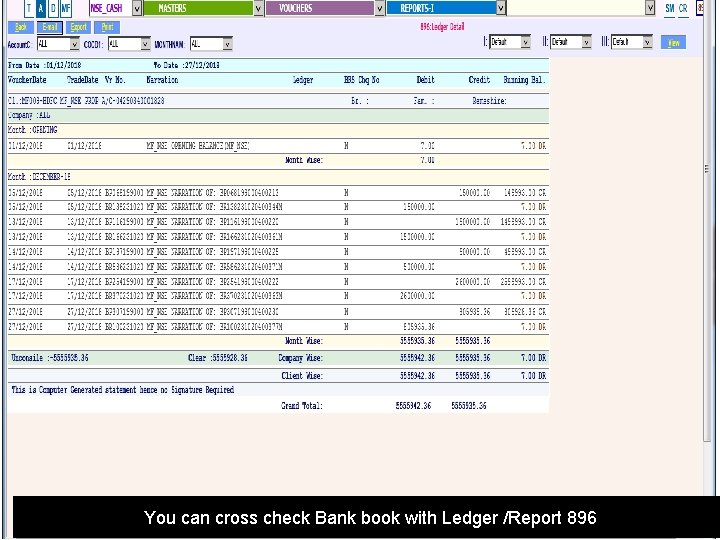Screen dimensions: 720x540
Task: Select the highlighted A toolbar box
Action: (41, 8)
